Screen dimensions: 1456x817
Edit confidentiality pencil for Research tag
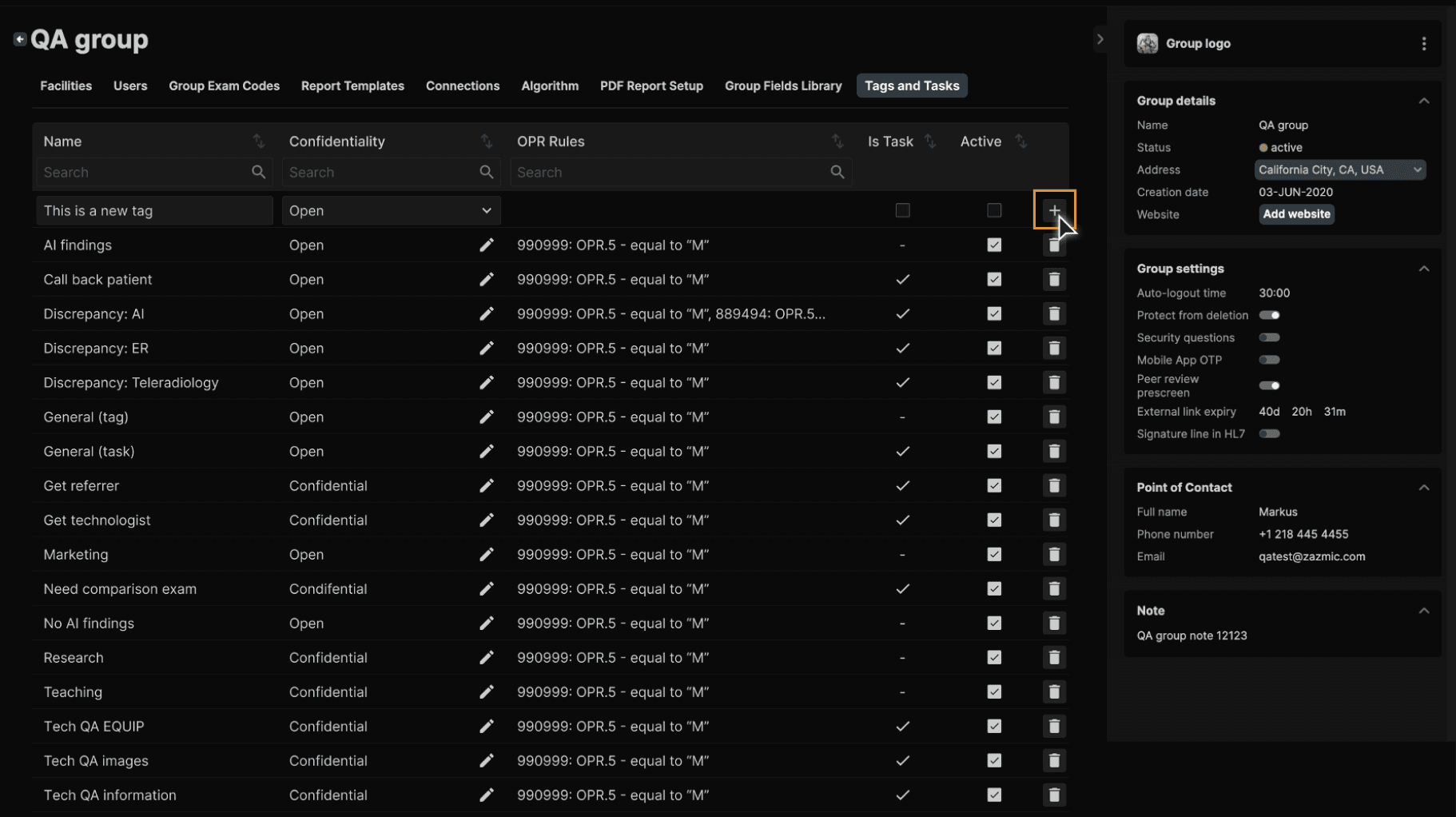(x=486, y=657)
